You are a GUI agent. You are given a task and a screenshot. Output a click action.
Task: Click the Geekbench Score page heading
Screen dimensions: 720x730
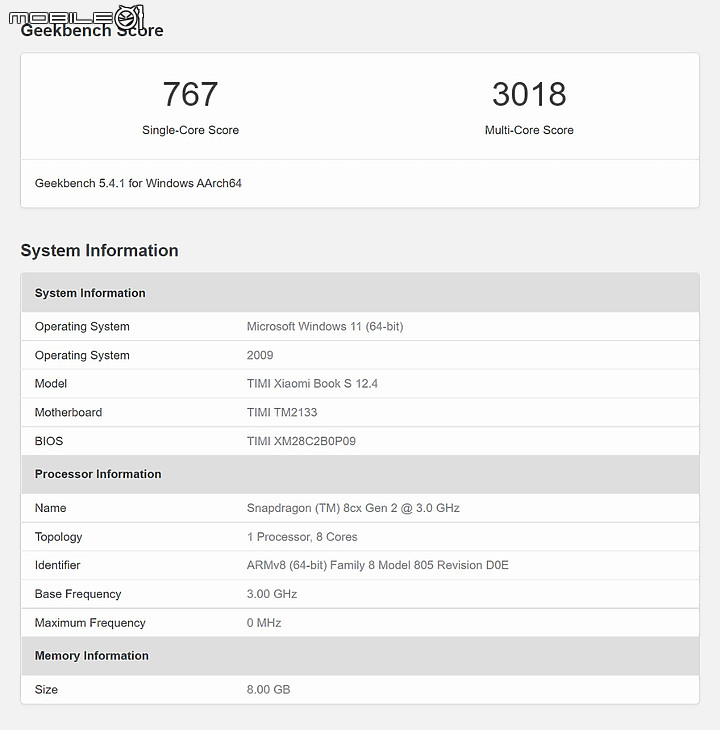92,30
